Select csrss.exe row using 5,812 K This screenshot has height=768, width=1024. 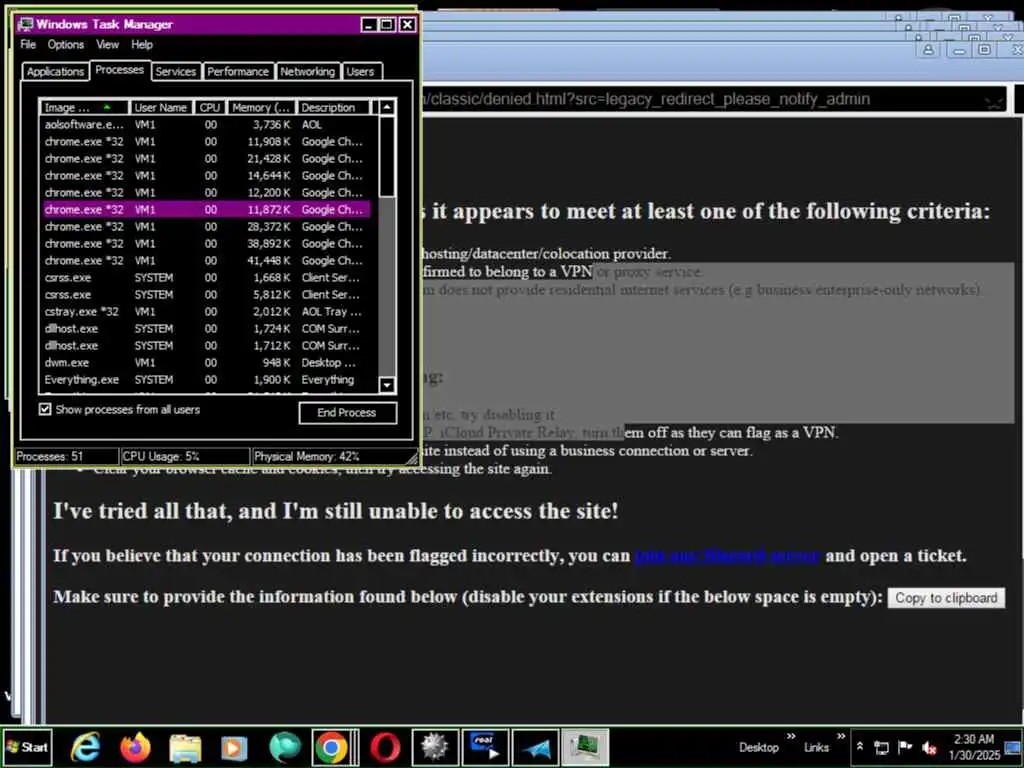point(206,295)
